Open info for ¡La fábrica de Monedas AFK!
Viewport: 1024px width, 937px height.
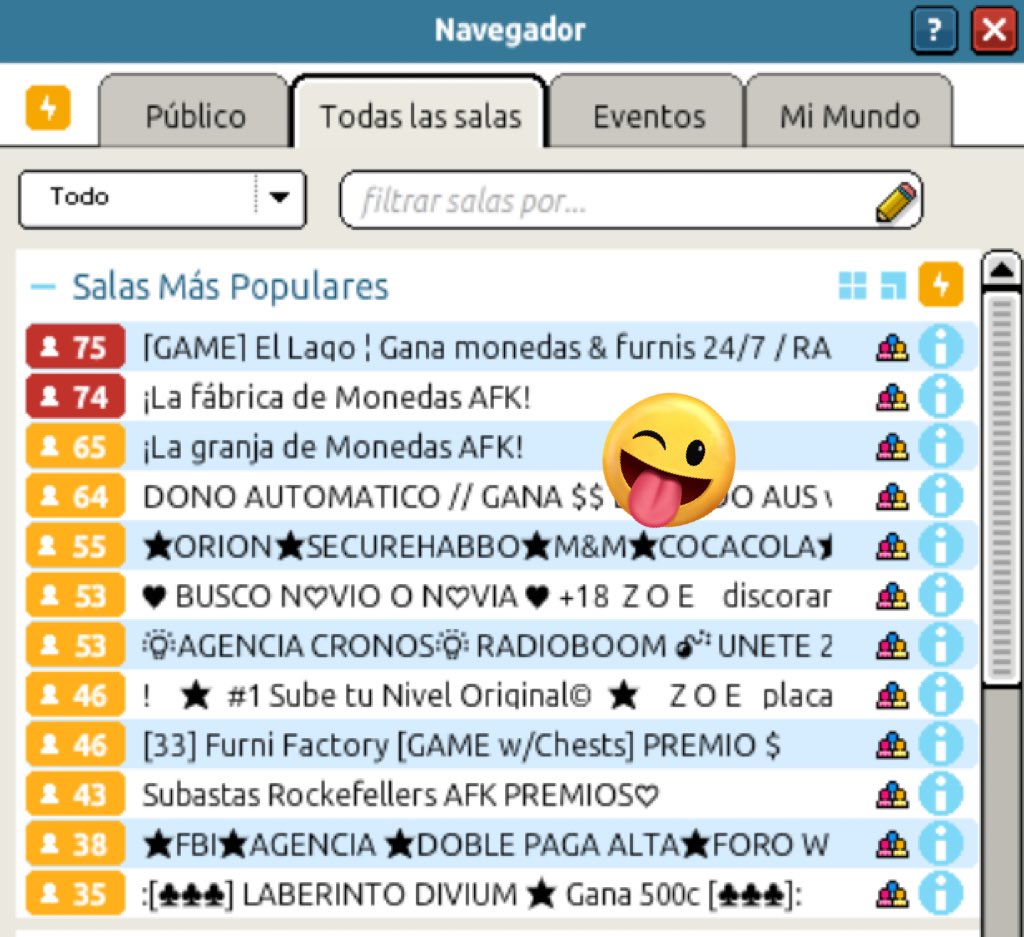[x=940, y=396]
